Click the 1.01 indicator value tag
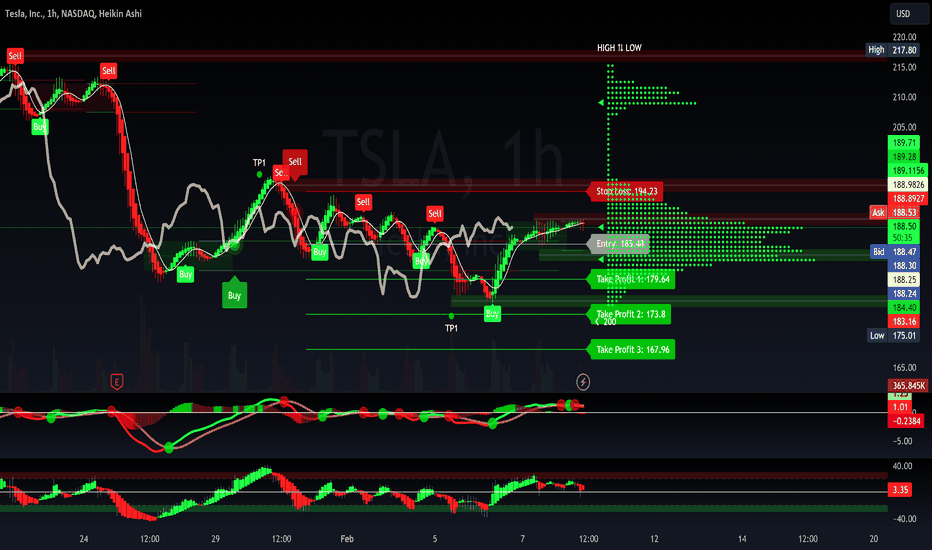Image resolution: width=932 pixels, height=550 pixels. (x=900, y=407)
